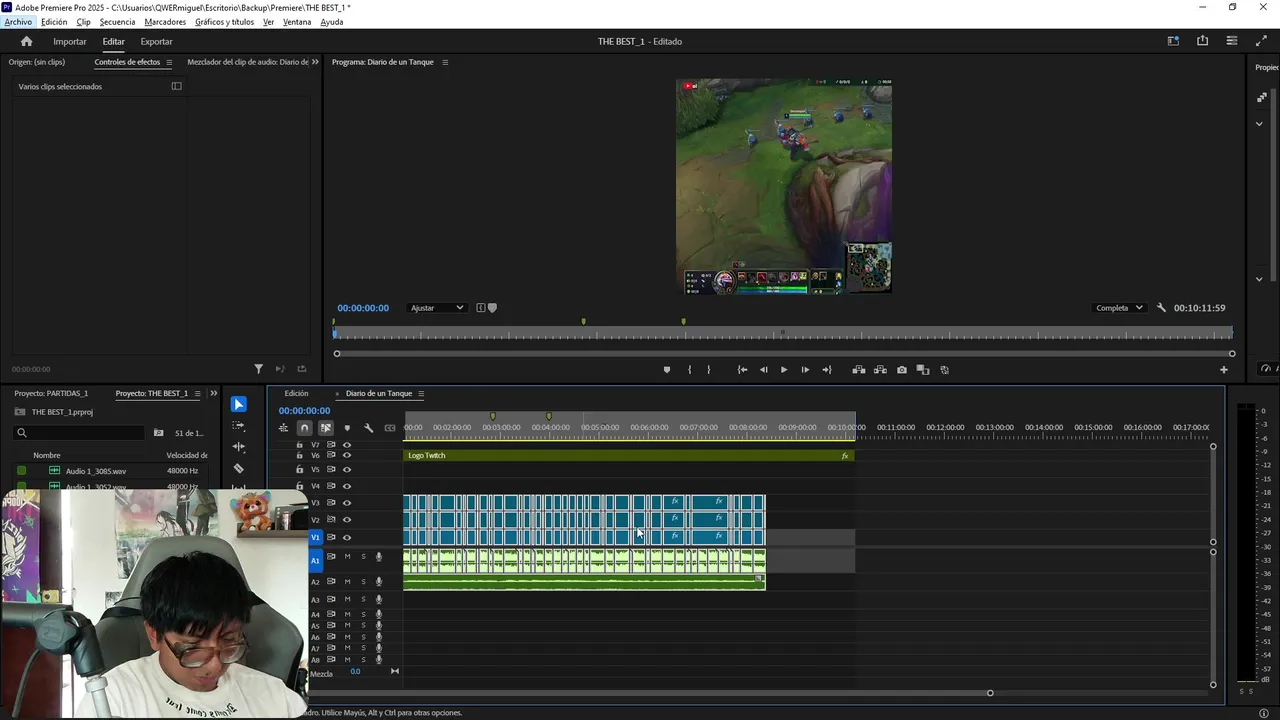
Task: Select the Track Select Forward tool
Action: pos(238,426)
